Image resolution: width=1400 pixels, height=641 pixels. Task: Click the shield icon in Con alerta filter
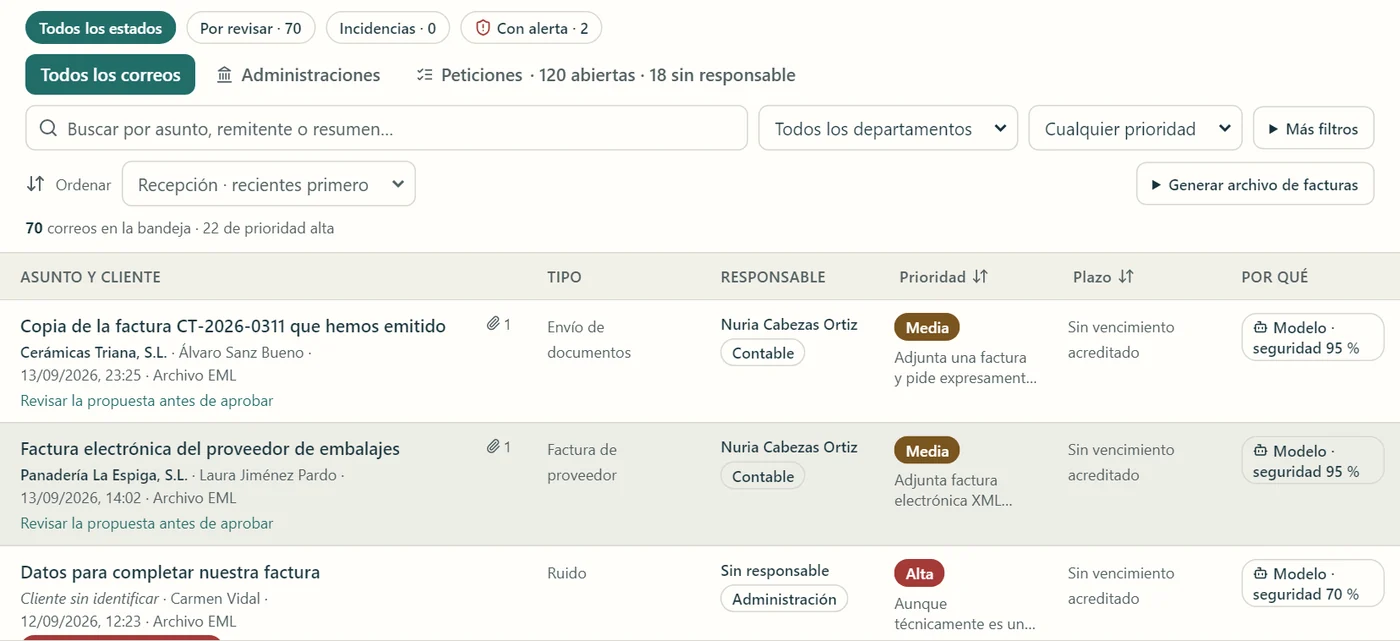pos(483,28)
